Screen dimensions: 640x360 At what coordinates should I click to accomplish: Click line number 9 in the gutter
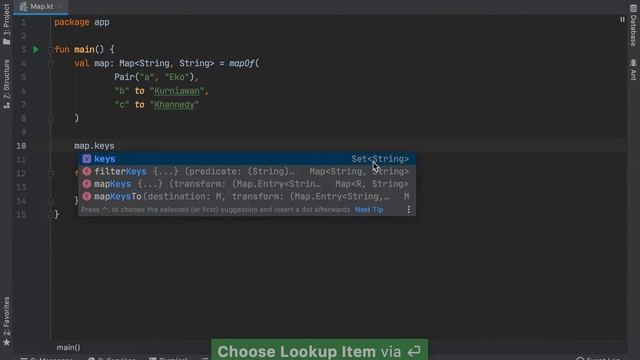[x=23, y=132]
